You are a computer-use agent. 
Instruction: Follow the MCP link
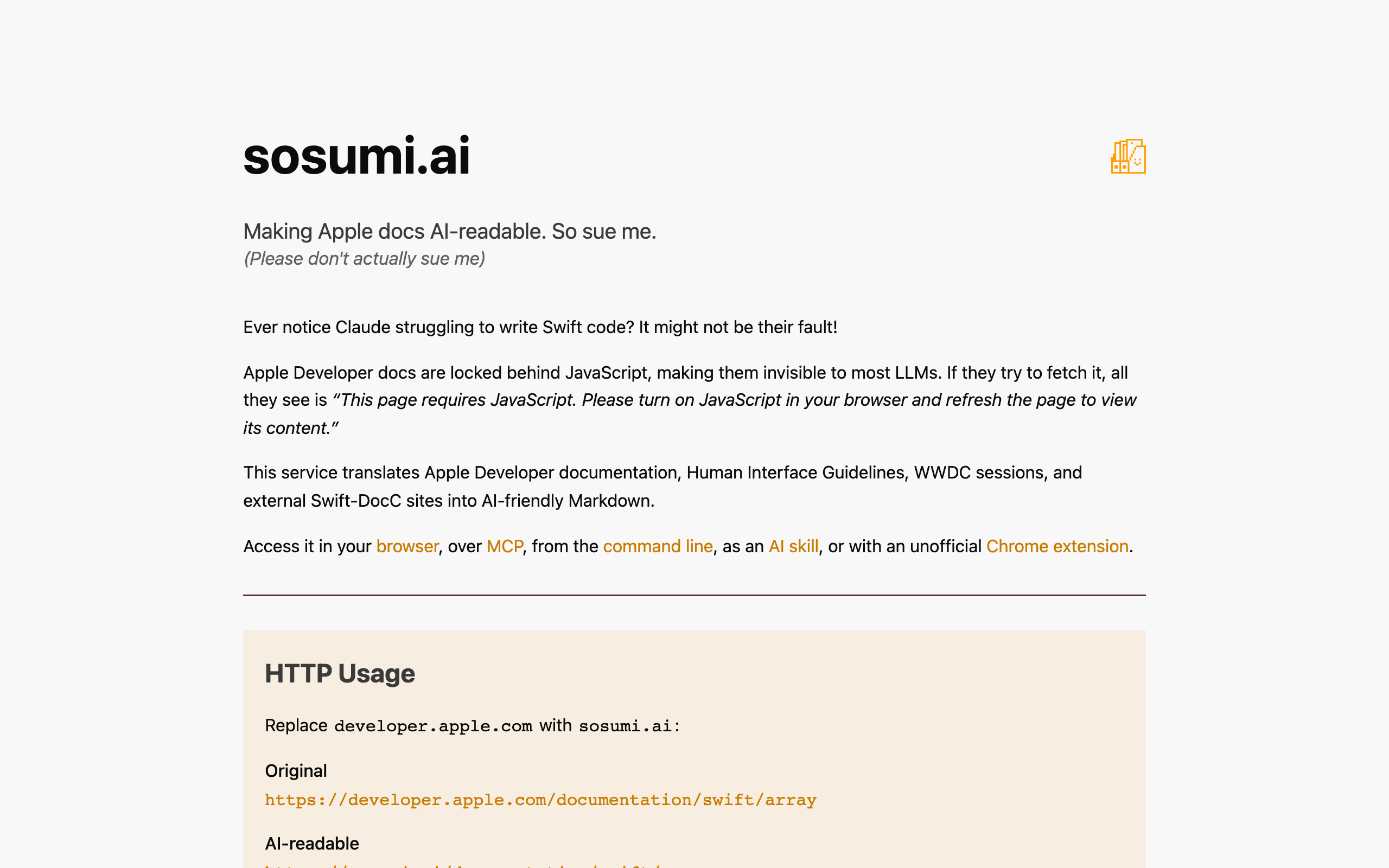(x=505, y=546)
